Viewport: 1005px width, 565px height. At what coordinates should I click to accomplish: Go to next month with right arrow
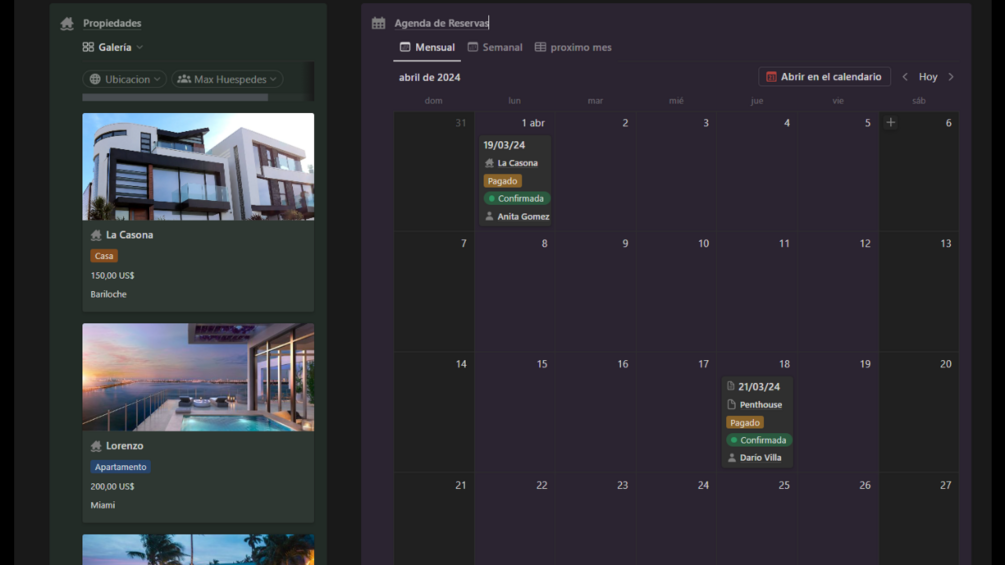[951, 77]
